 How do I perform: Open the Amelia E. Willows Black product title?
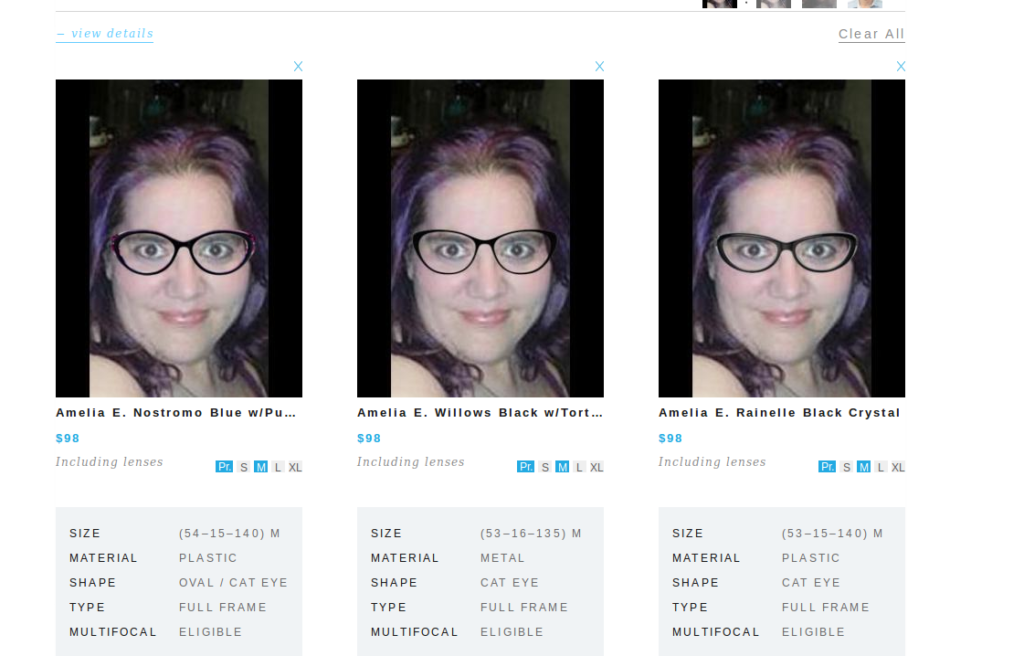[480, 413]
